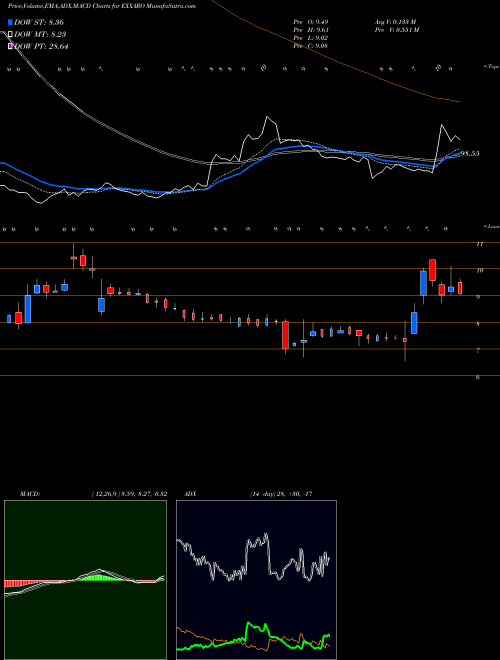Image resolution: width=500 pixels, height=660 pixels.
Task: Click price axis label 7
Action: (478, 350)
